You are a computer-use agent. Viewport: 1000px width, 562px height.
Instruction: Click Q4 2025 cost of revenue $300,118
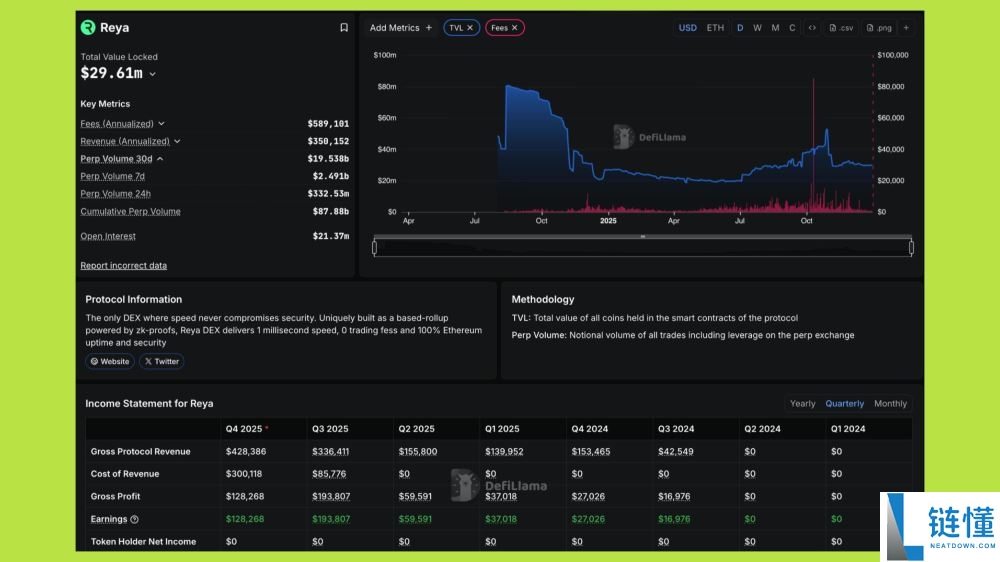[x=244, y=474]
